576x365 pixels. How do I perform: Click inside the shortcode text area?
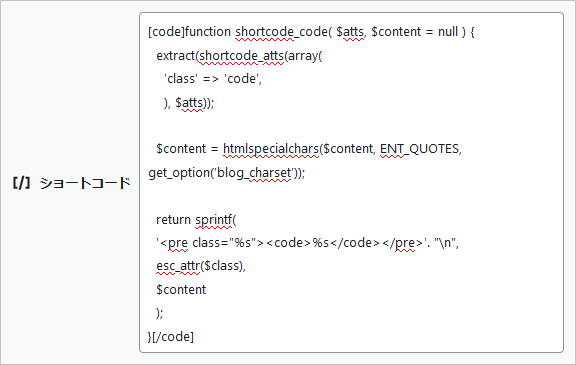coord(351,182)
